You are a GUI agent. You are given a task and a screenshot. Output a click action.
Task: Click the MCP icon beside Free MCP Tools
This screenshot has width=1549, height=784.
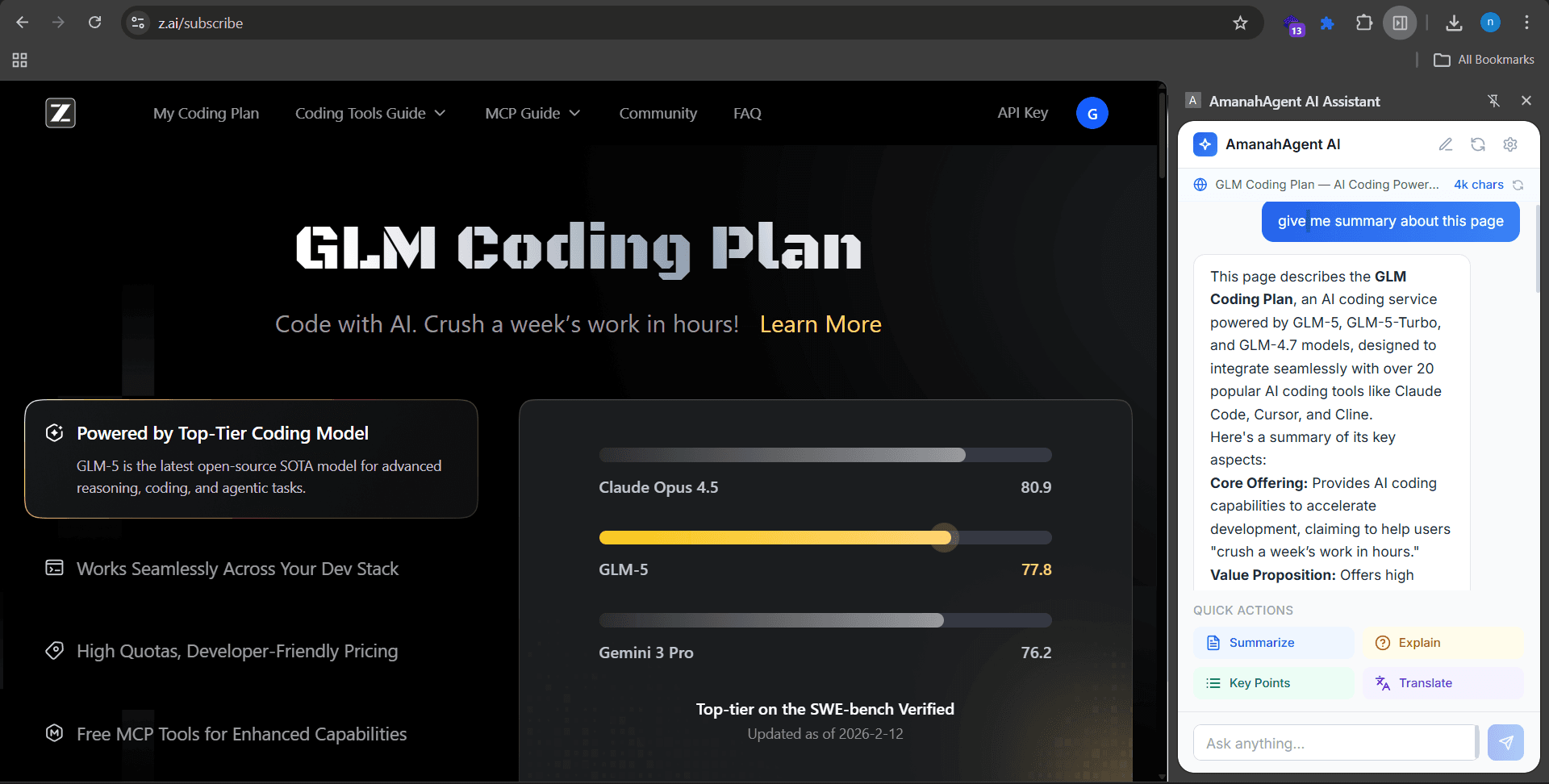click(54, 732)
